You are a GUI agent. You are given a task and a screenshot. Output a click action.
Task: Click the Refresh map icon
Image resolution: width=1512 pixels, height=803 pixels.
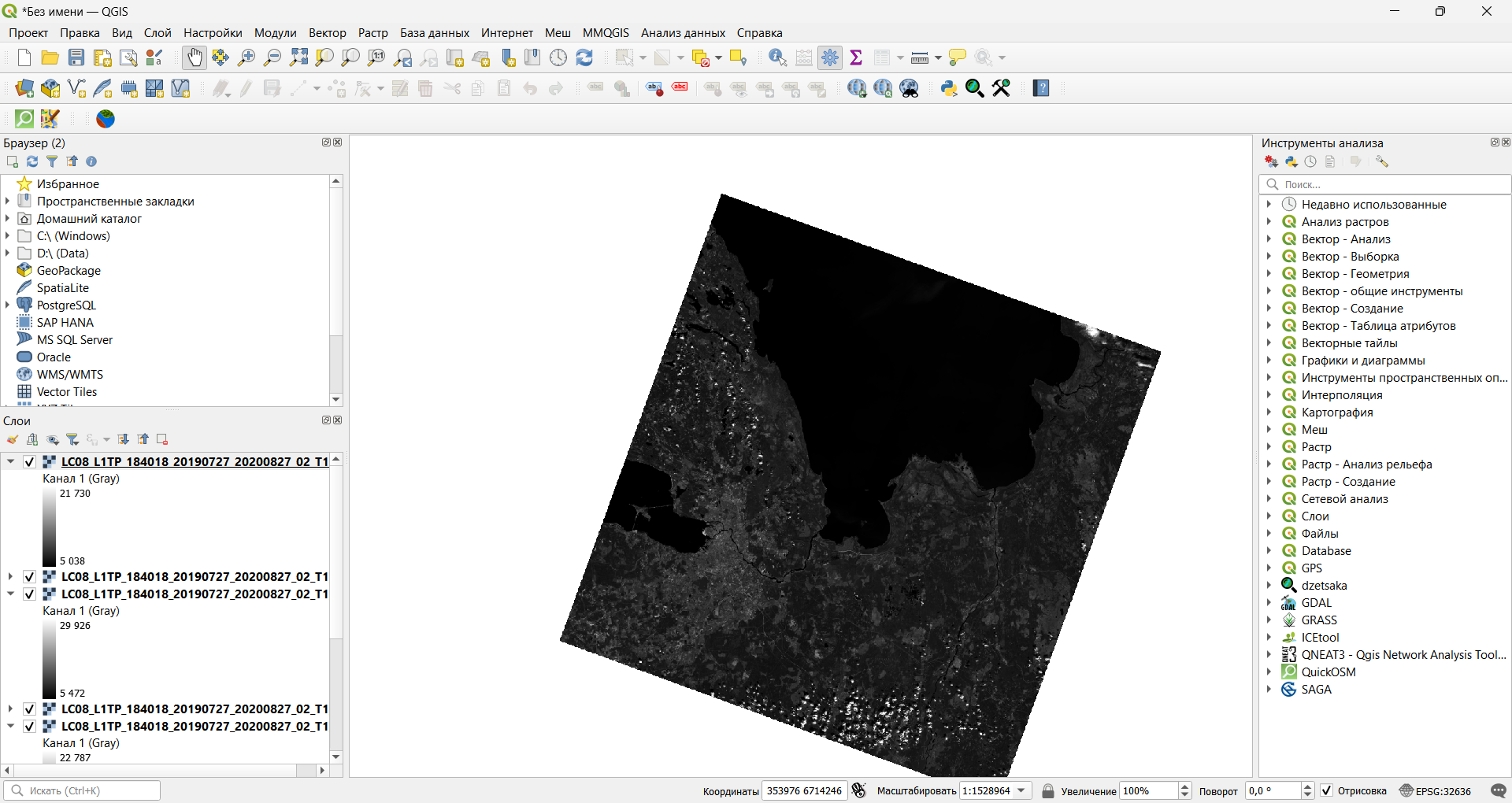point(584,57)
